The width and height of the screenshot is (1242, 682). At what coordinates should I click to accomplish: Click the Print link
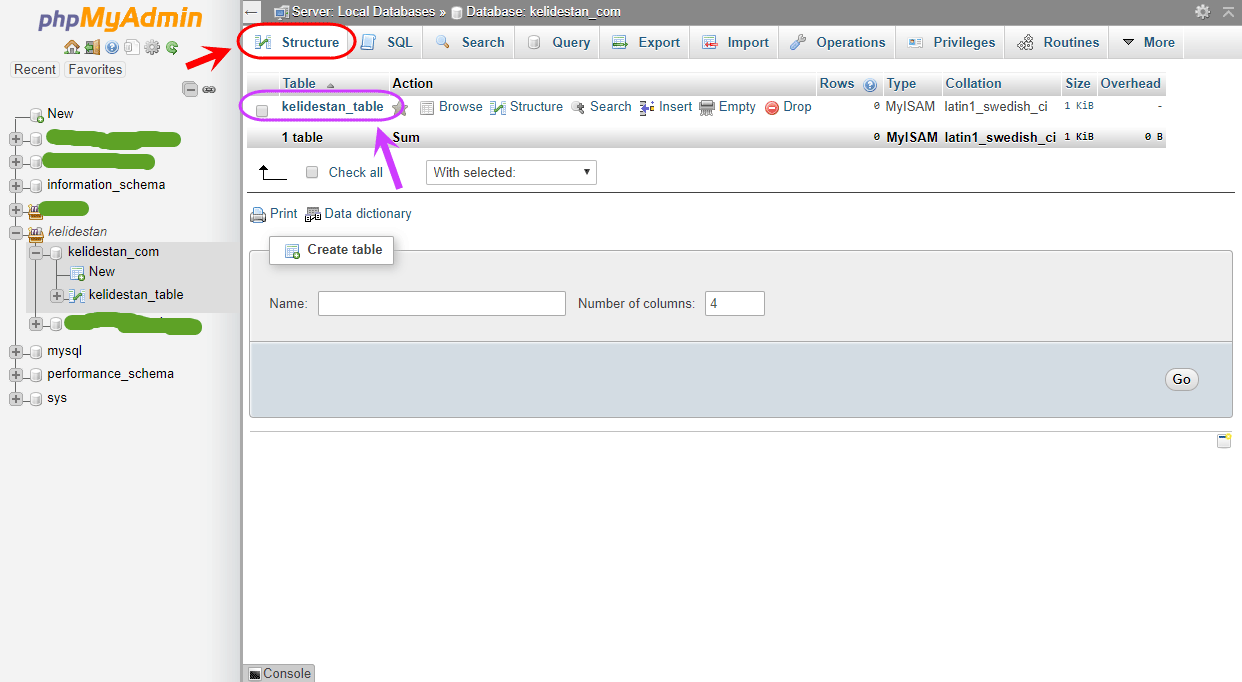click(274, 213)
